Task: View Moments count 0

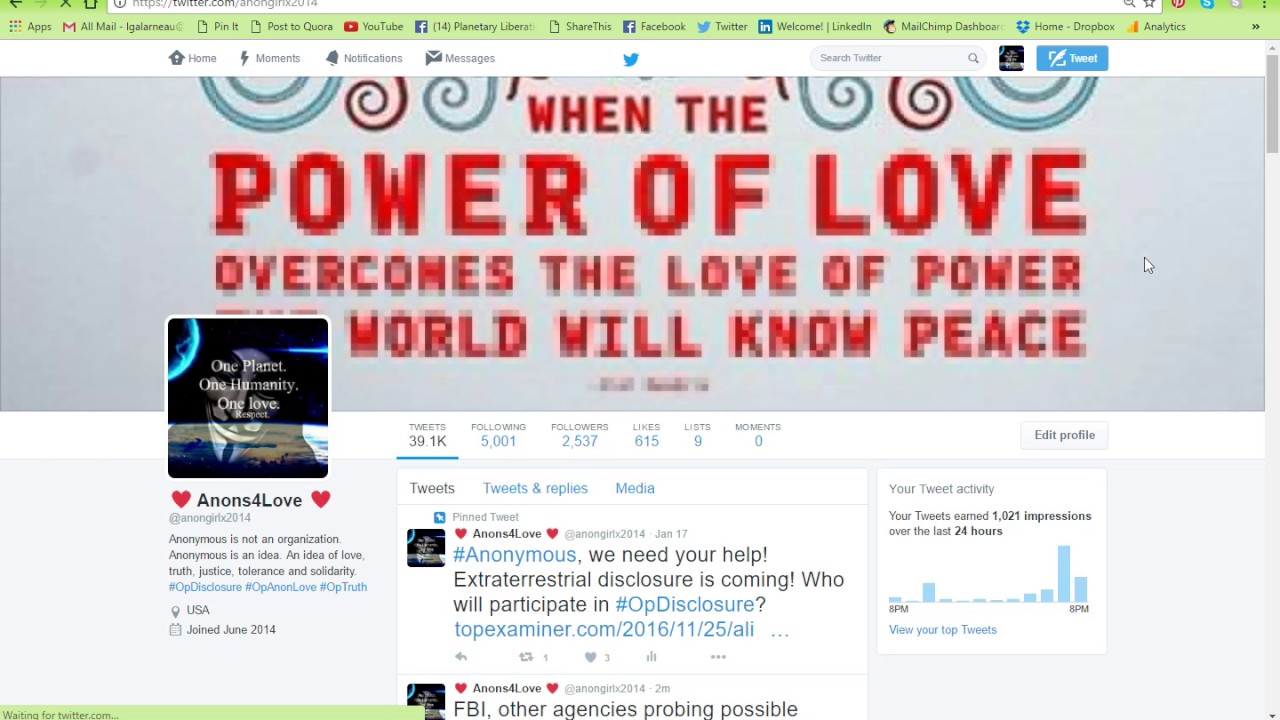Action: coord(758,435)
